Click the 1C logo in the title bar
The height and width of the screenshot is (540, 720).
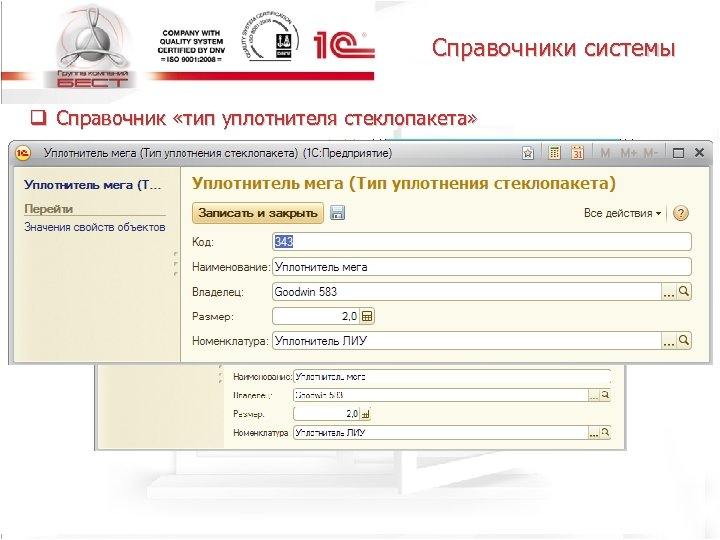[22, 153]
